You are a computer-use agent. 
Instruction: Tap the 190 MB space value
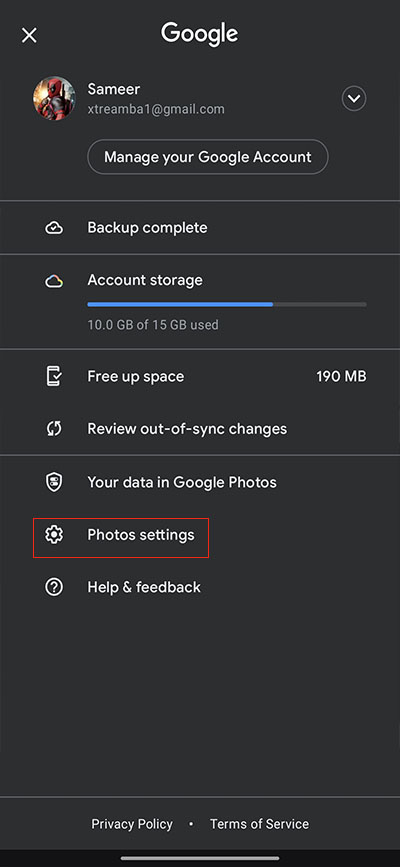tap(341, 377)
